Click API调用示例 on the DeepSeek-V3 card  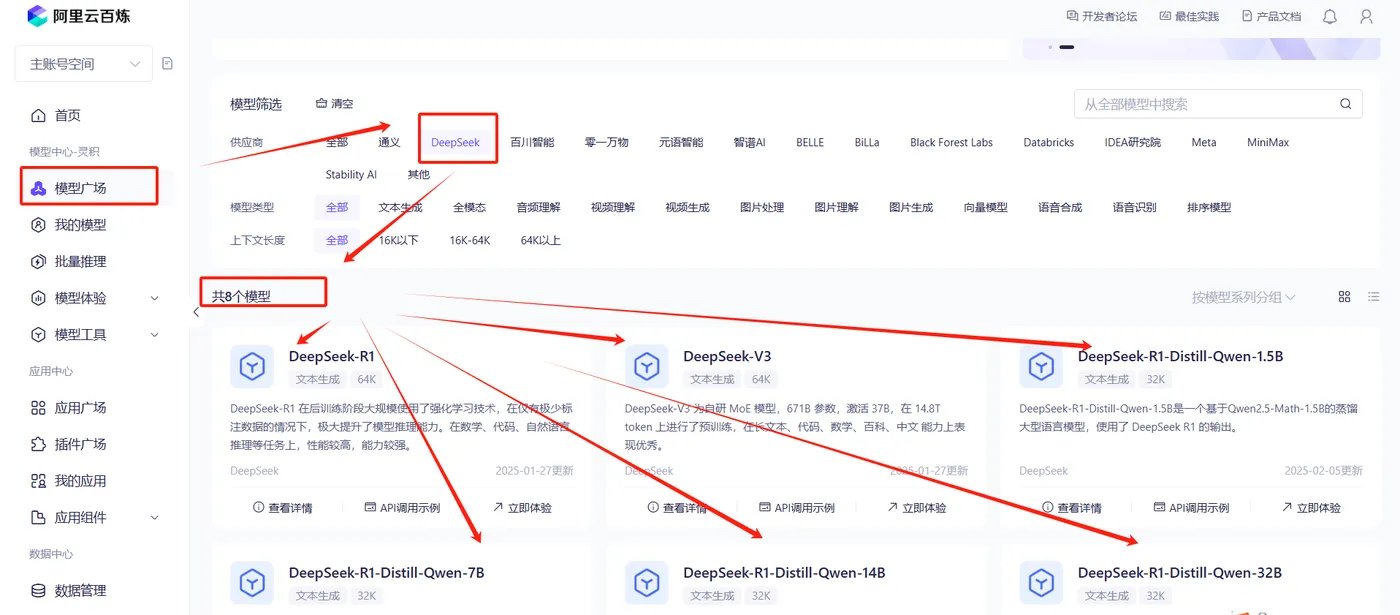click(x=797, y=508)
